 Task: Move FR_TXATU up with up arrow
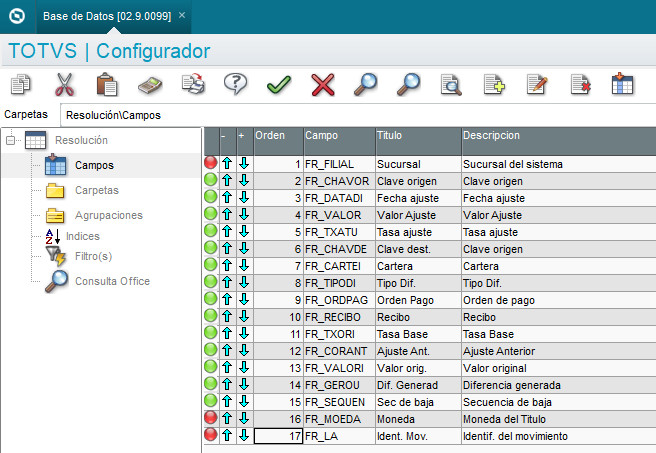tap(227, 232)
